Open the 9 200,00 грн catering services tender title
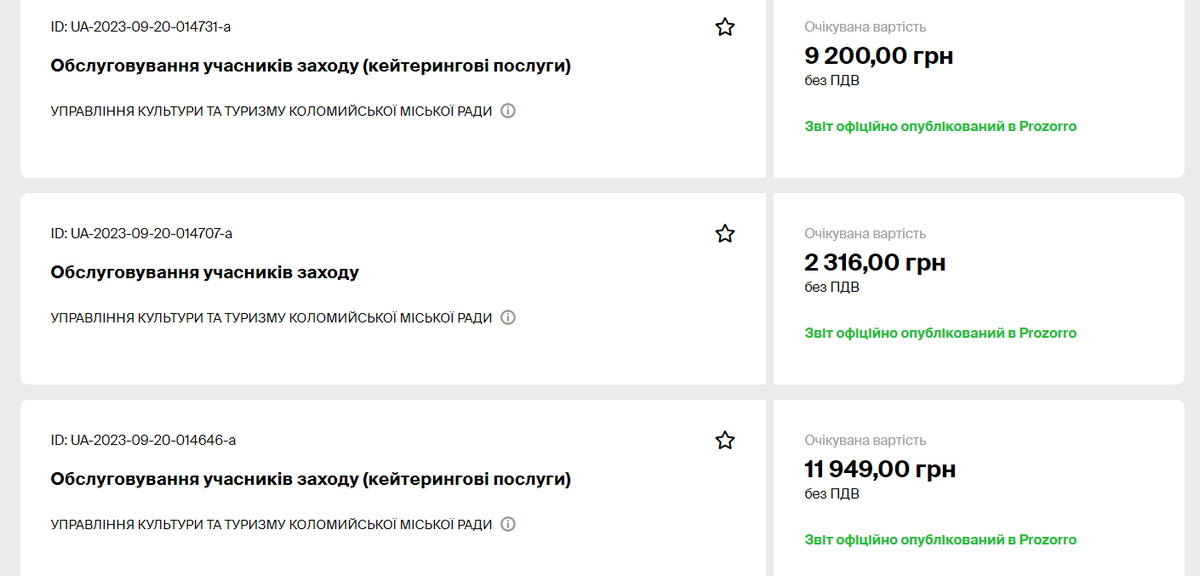The width and height of the screenshot is (1200, 576). point(310,66)
